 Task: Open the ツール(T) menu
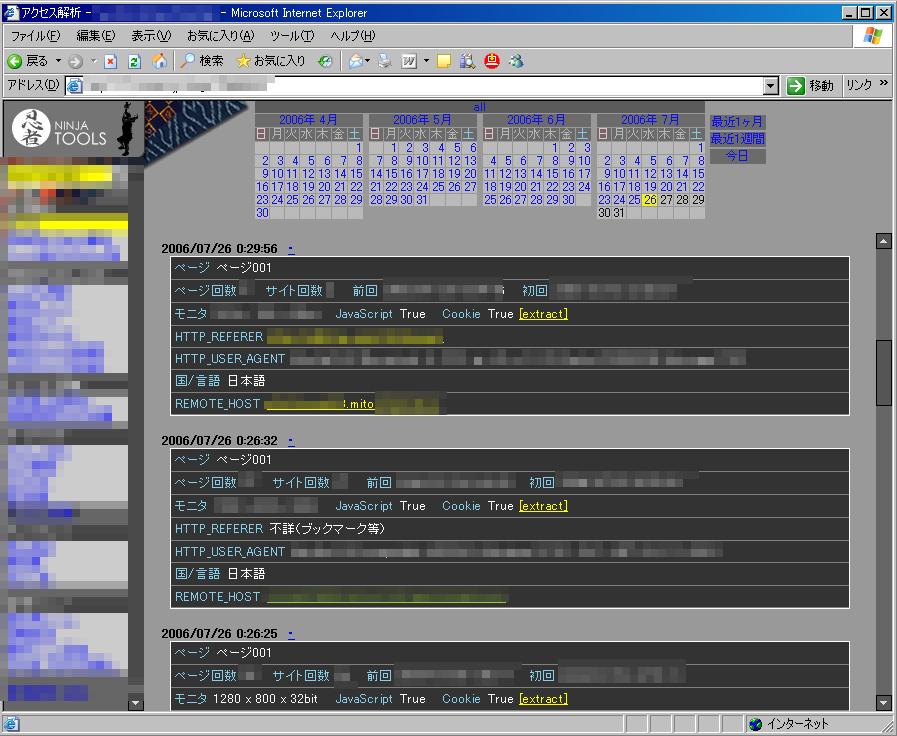pos(292,36)
